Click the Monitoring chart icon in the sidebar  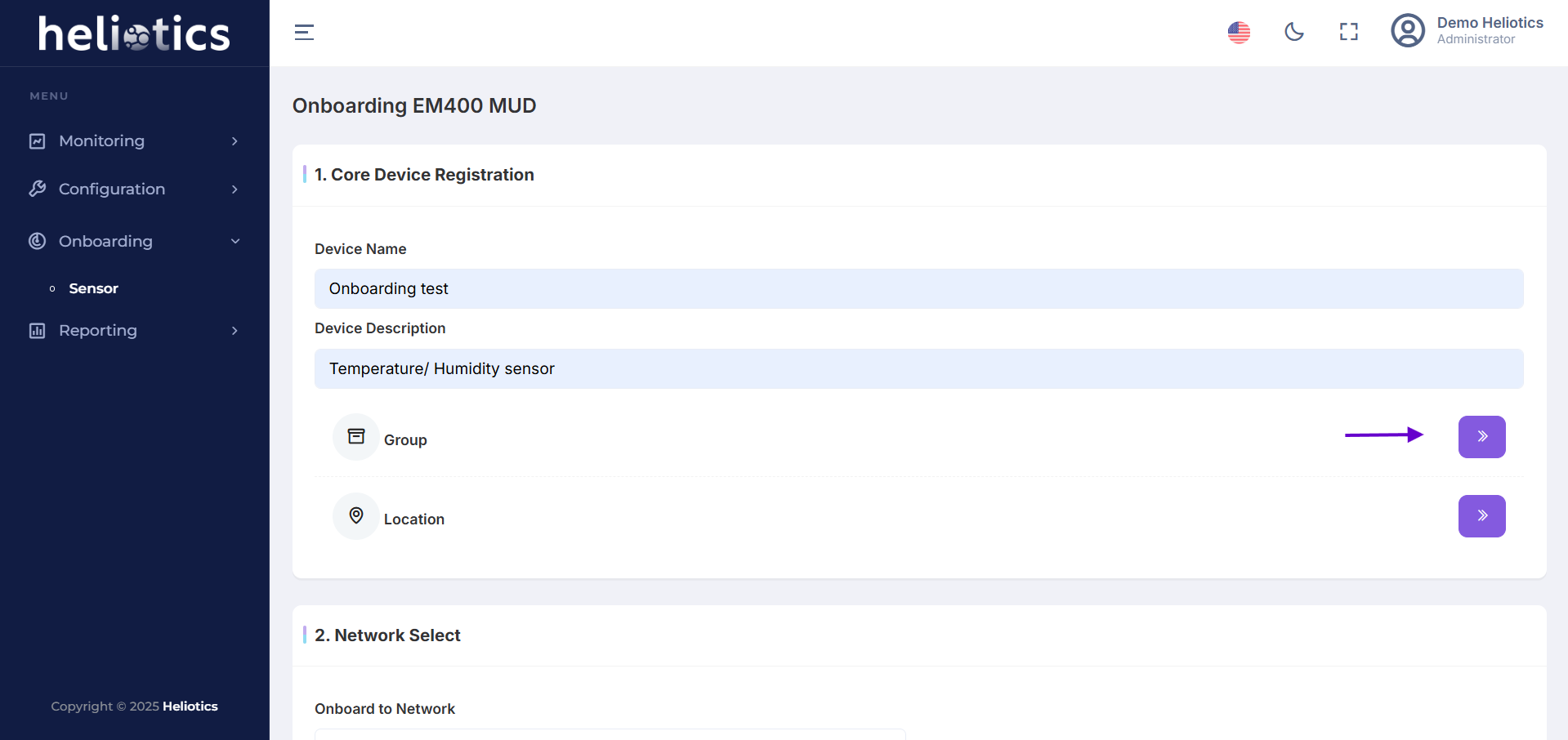pyautogui.click(x=38, y=141)
